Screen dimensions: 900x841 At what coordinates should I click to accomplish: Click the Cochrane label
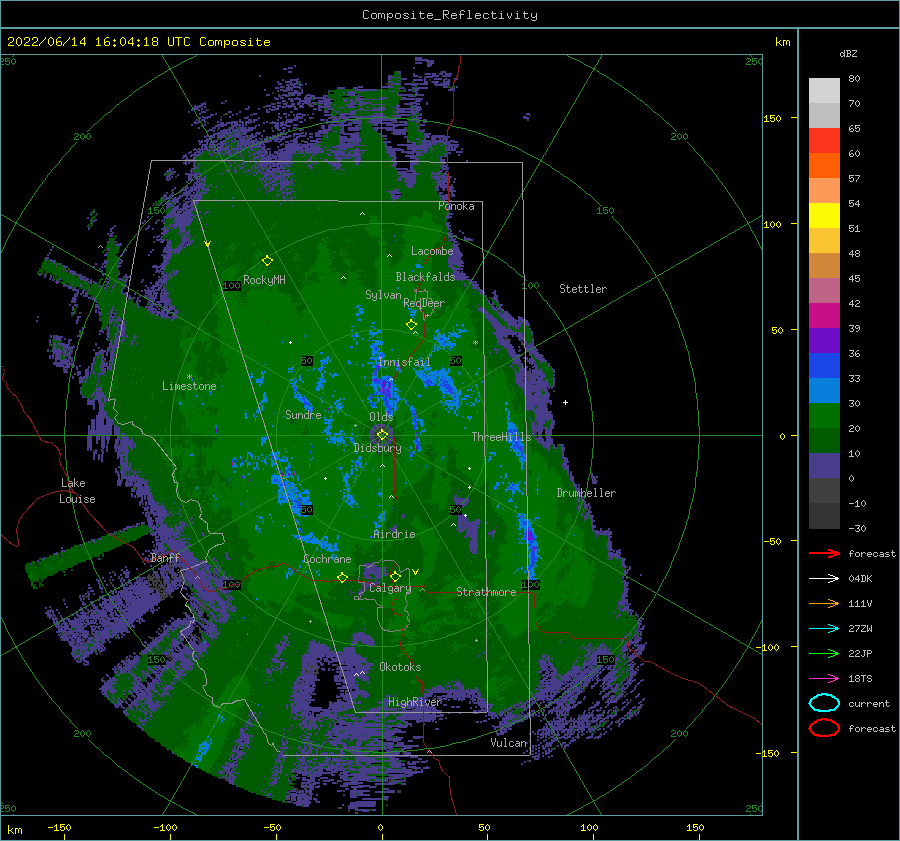(x=327, y=559)
